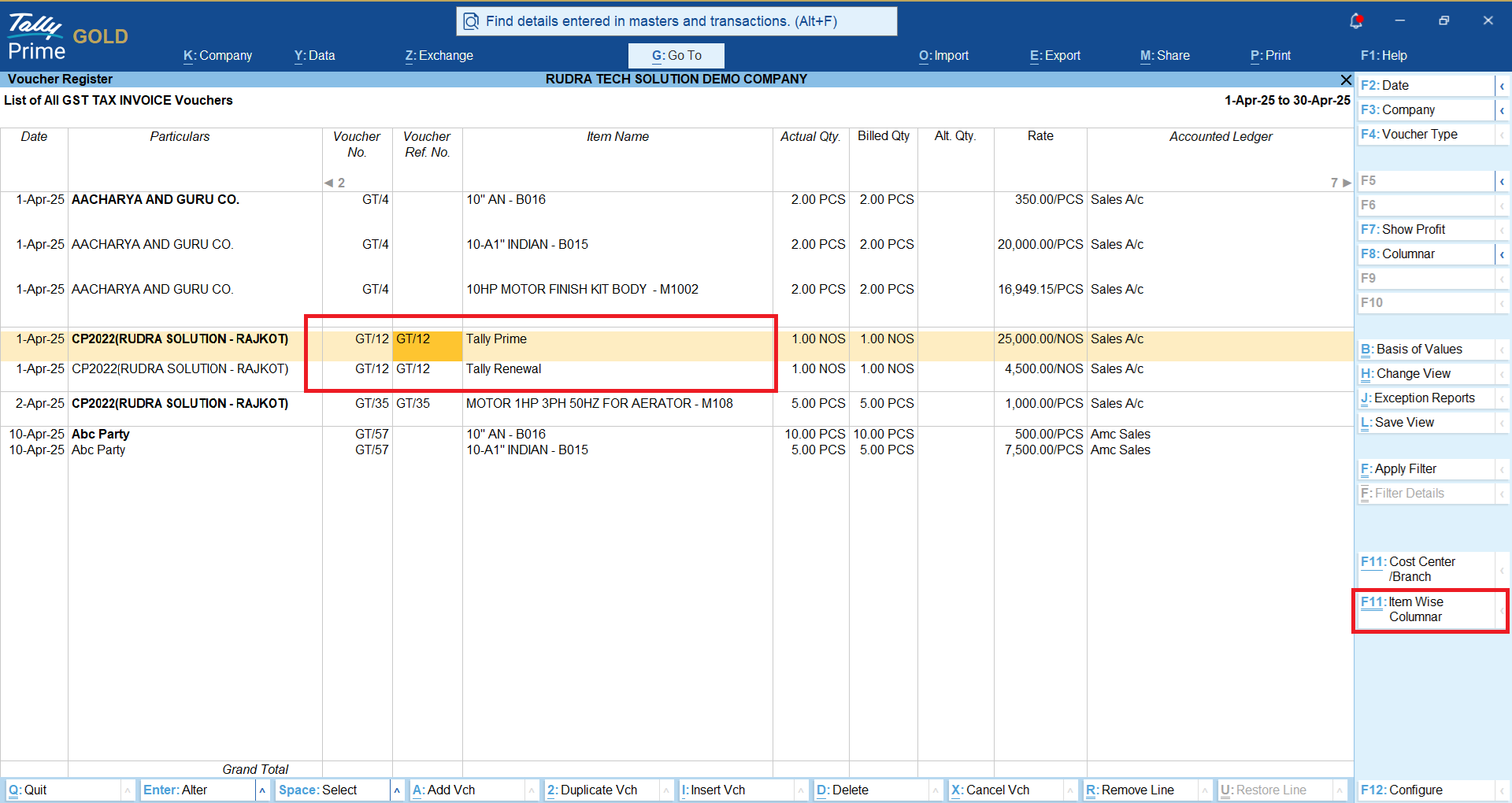Click the GT/35 voucher reference number
Viewport: 1512px width, 803px height.
coord(413,404)
